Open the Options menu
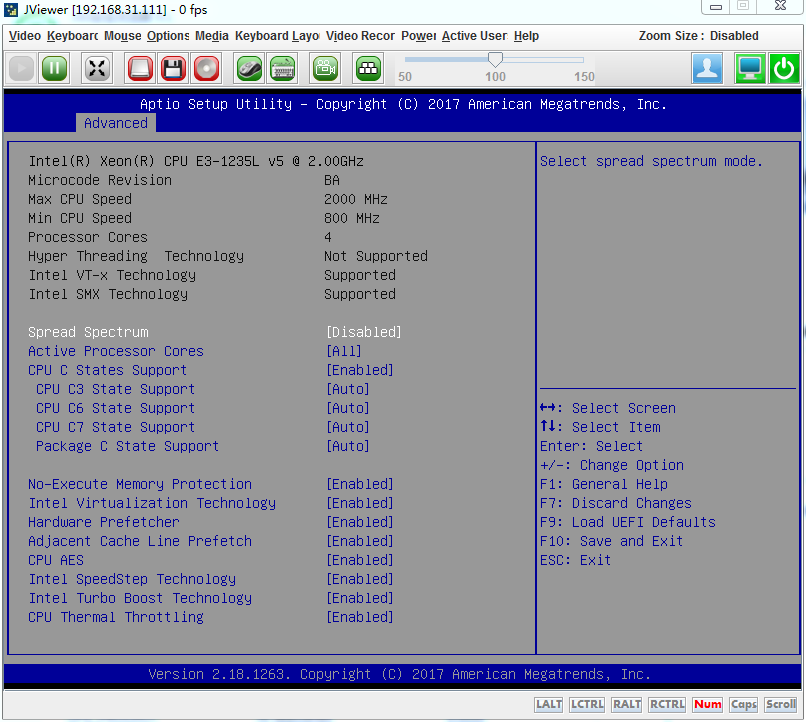 coord(168,36)
